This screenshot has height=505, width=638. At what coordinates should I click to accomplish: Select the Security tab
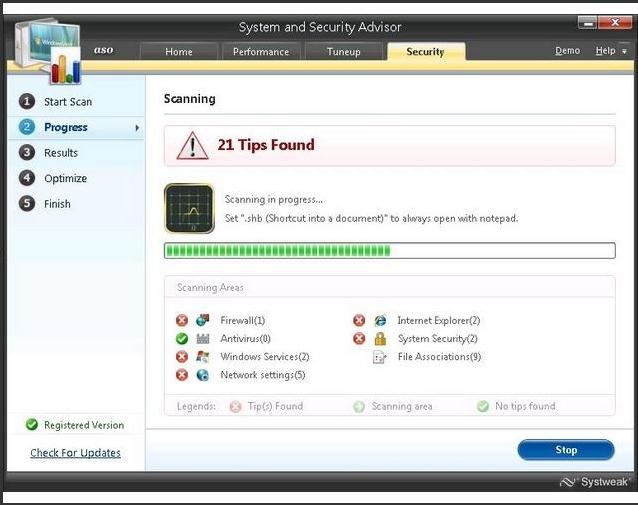click(426, 51)
